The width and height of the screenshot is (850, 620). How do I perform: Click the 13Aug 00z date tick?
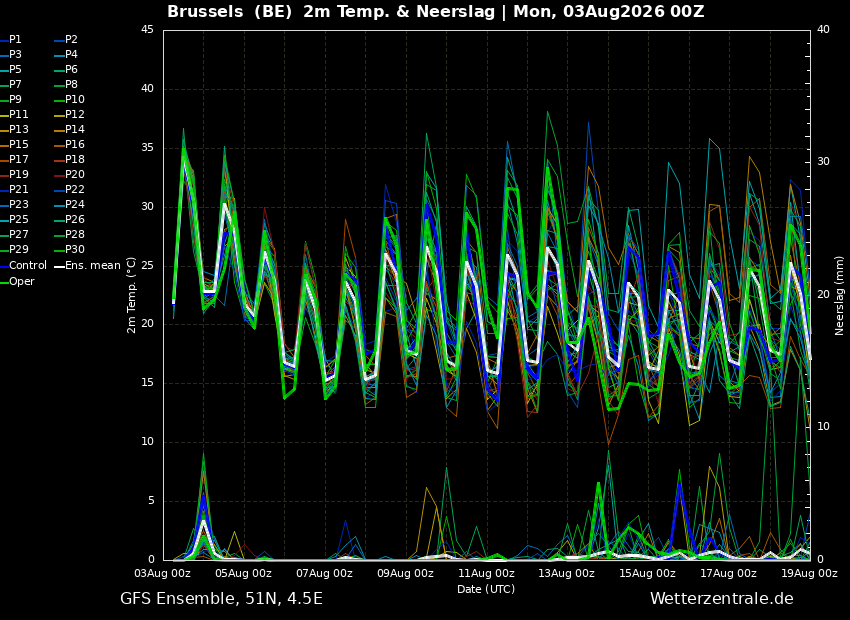click(x=567, y=573)
